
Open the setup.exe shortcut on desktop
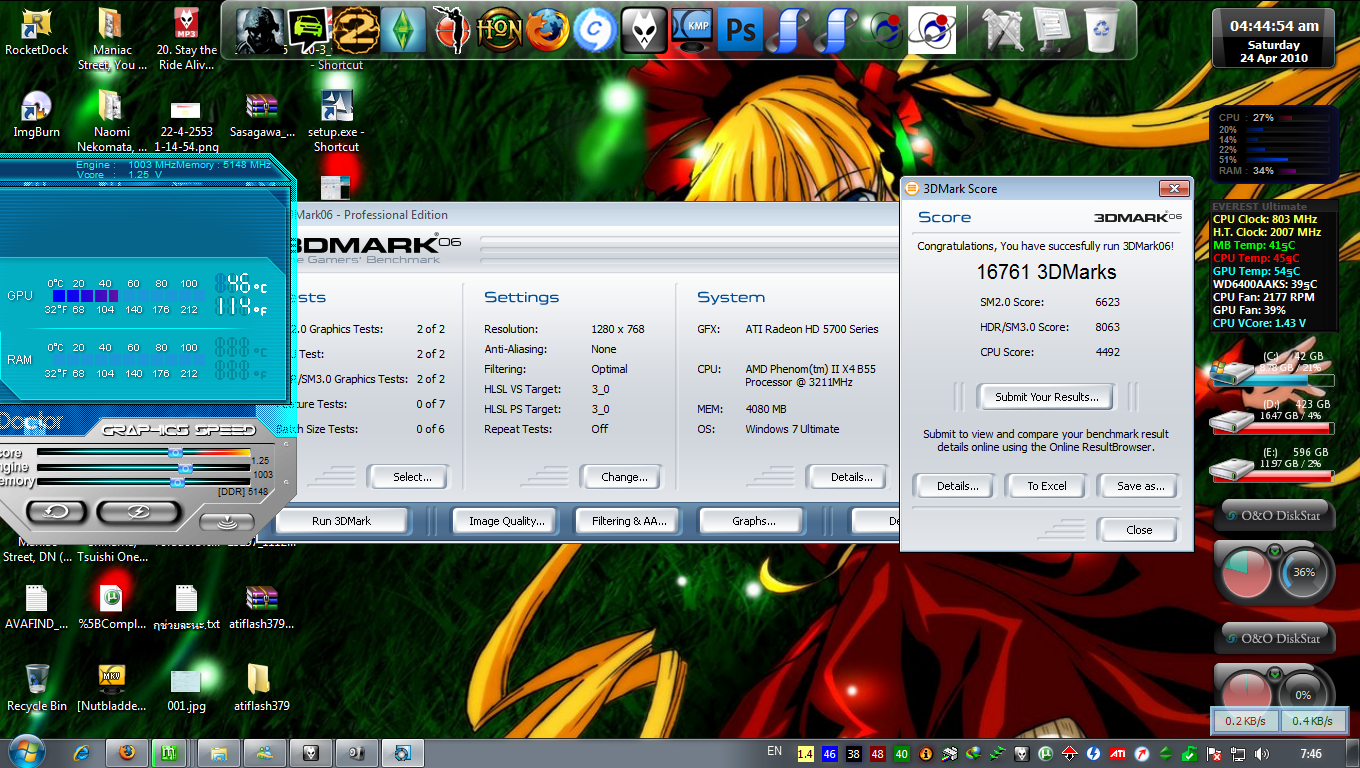336,120
